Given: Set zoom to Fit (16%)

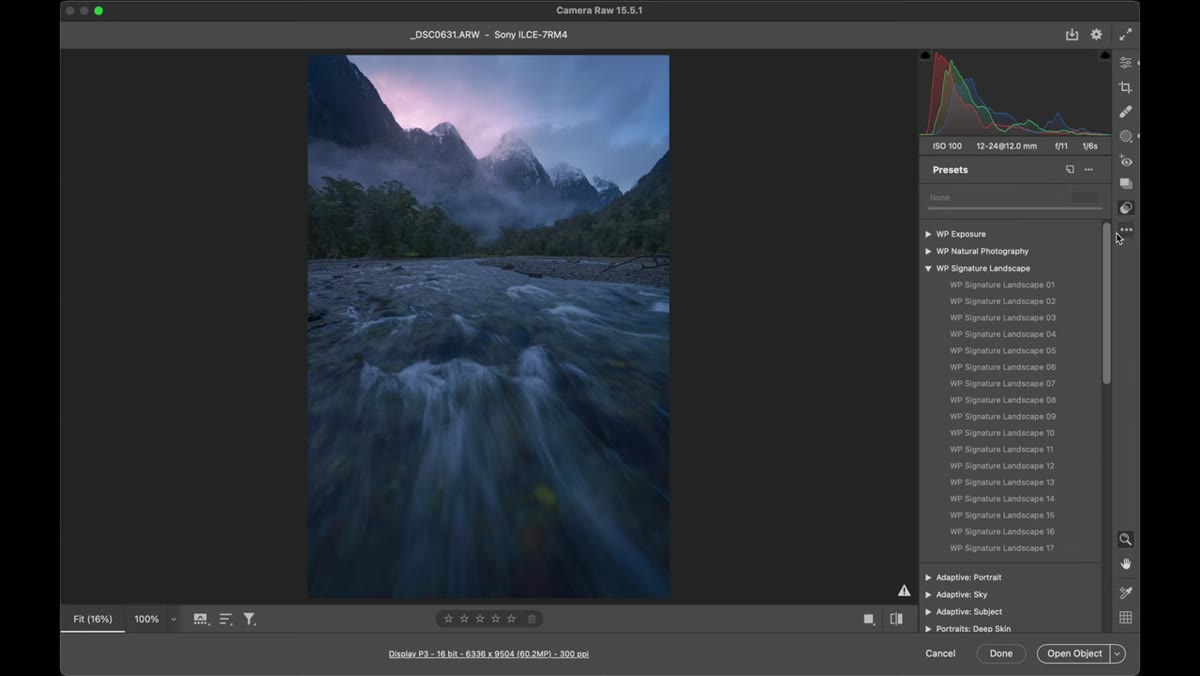Looking at the screenshot, I should tap(93, 619).
